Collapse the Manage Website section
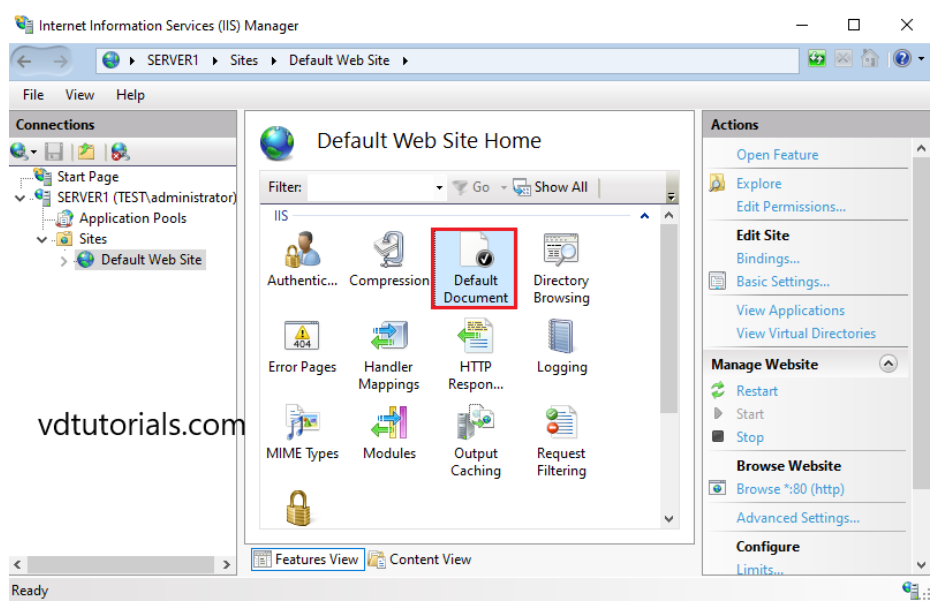The width and height of the screenshot is (937, 607). click(889, 364)
